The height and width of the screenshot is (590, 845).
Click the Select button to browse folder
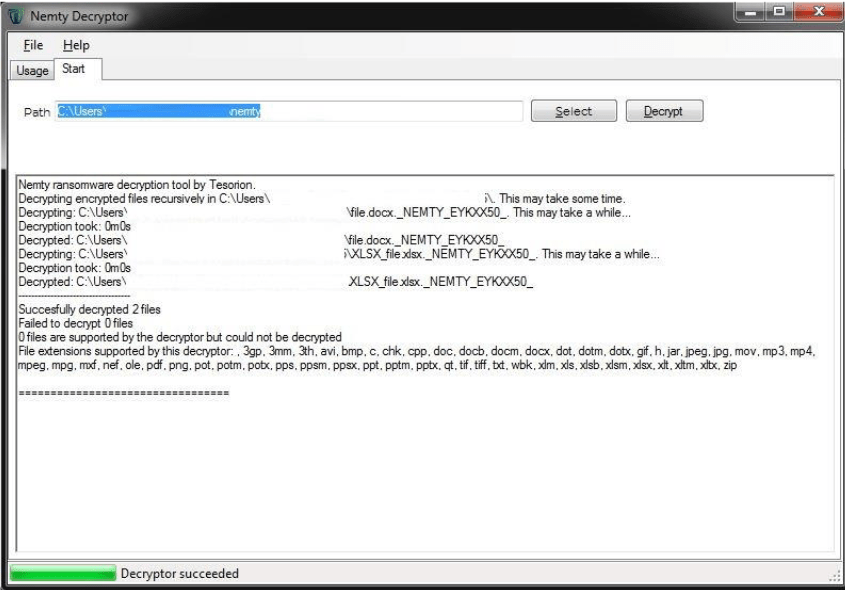pos(573,111)
